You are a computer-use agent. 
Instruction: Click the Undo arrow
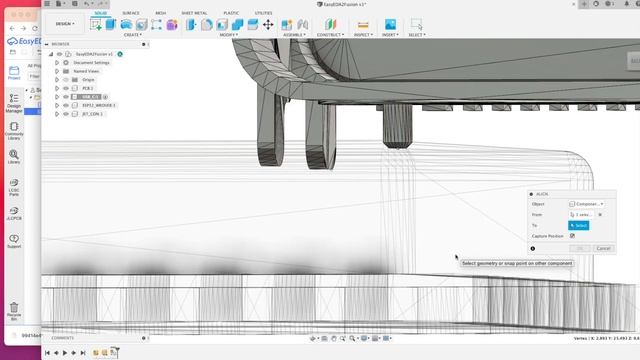click(87, 4)
